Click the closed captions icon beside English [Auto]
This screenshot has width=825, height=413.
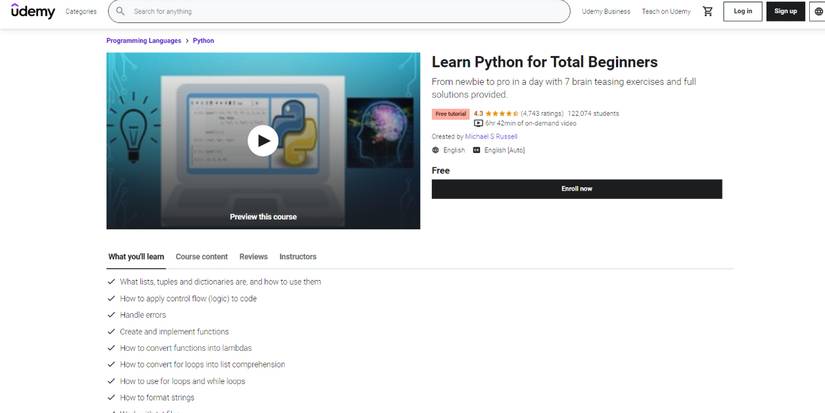(476, 150)
